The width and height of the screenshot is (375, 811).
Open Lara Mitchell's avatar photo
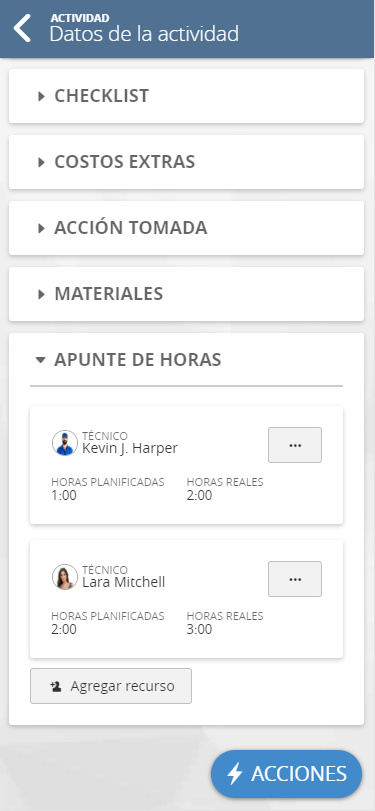(65, 577)
